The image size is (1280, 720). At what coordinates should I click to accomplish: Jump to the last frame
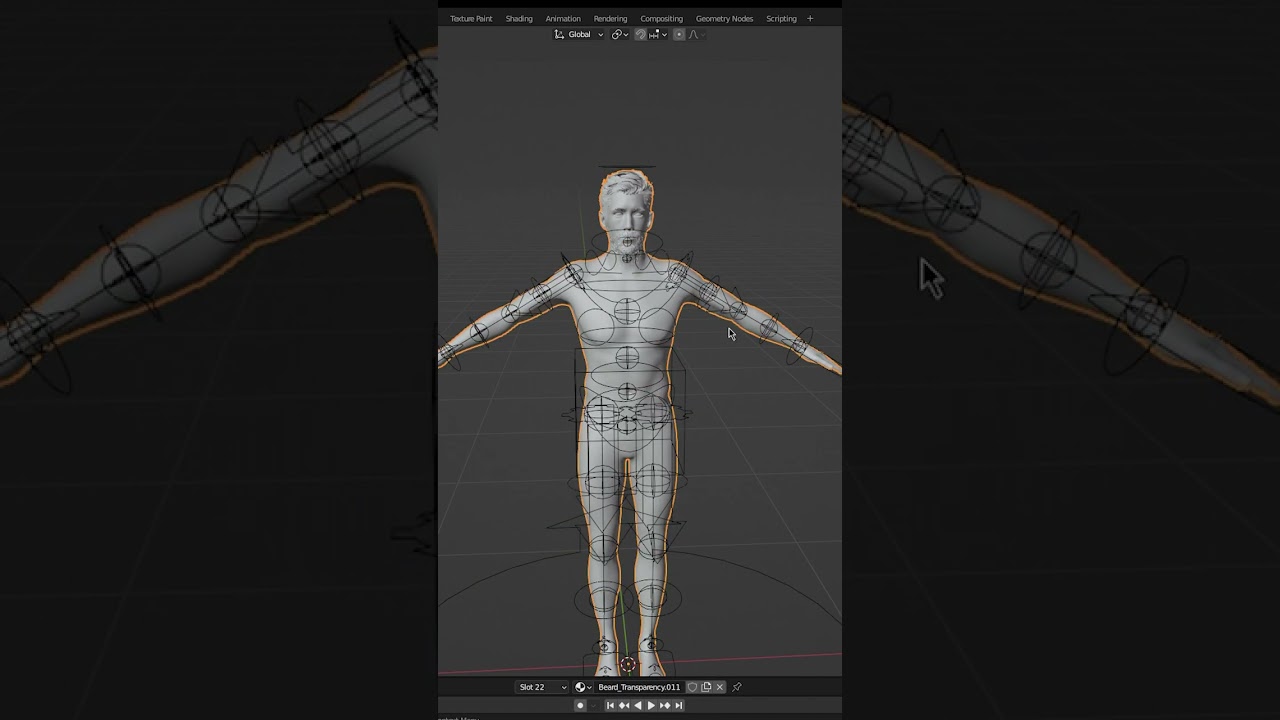tap(679, 706)
